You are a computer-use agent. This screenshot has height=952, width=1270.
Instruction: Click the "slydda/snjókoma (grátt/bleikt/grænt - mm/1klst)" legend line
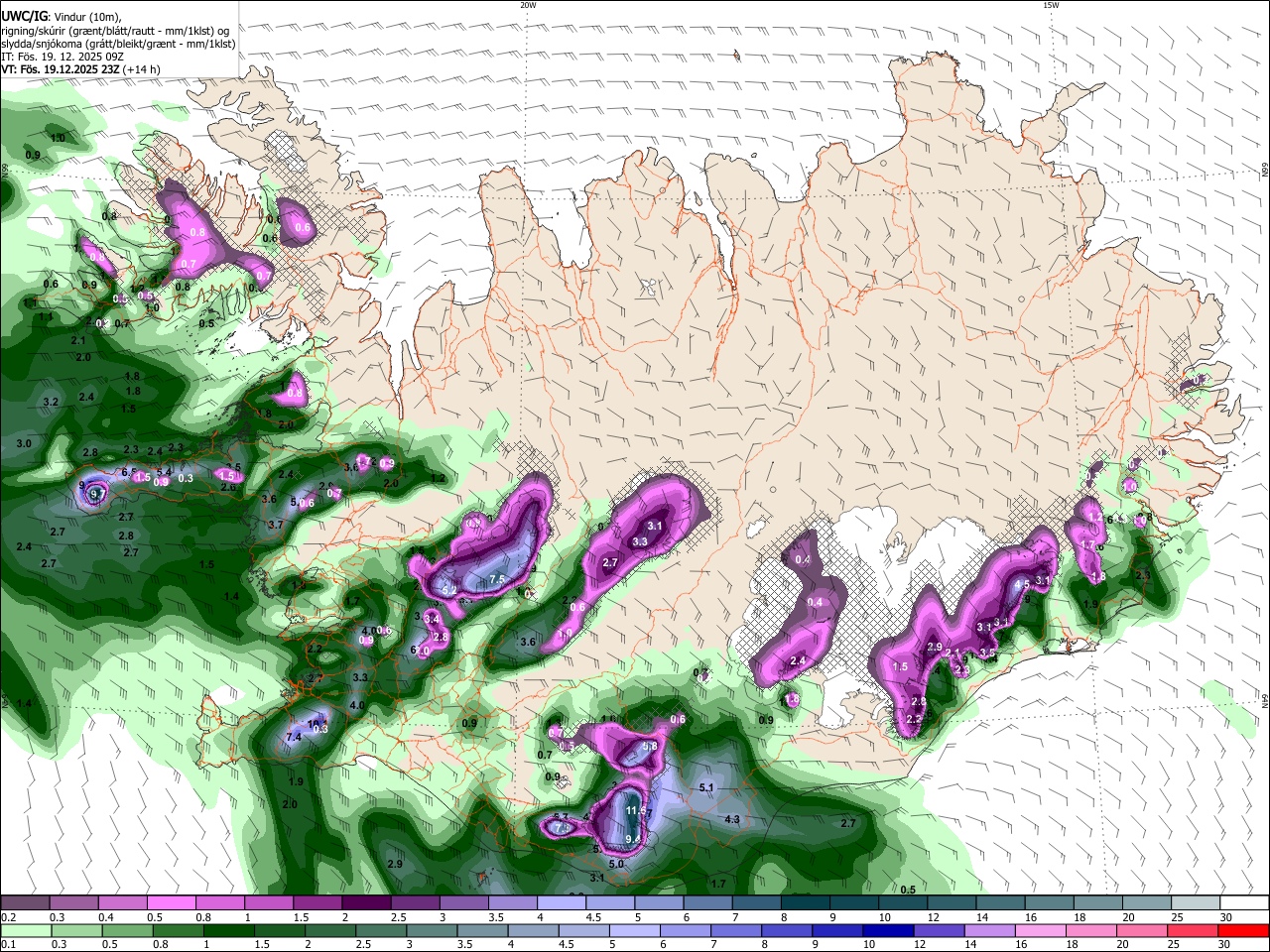118,44
